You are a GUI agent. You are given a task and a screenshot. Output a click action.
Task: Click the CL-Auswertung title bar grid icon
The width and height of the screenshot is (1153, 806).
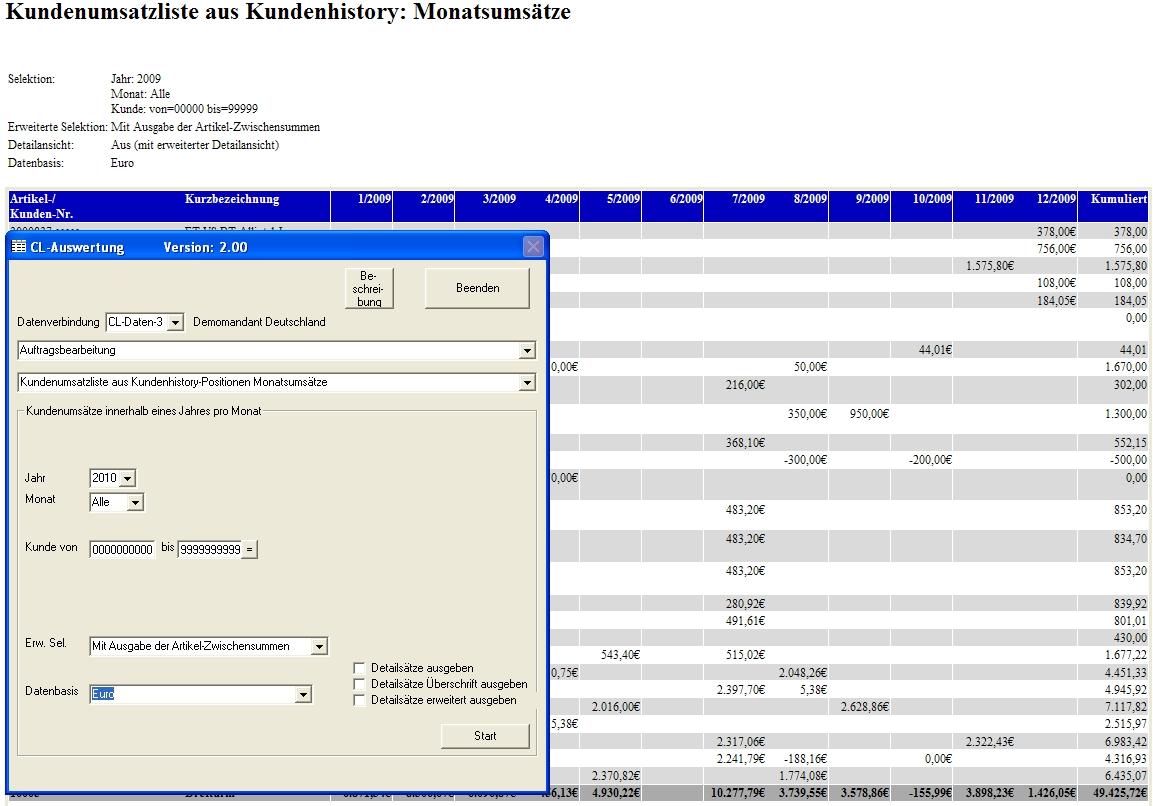(19, 247)
